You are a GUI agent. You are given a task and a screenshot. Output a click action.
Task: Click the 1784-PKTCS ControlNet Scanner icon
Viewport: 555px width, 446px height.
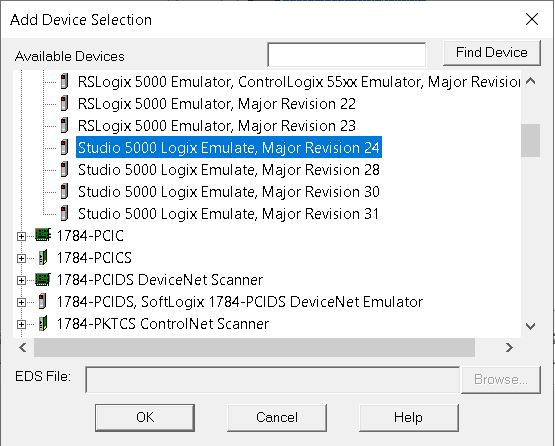pyautogui.click(x=43, y=323)
